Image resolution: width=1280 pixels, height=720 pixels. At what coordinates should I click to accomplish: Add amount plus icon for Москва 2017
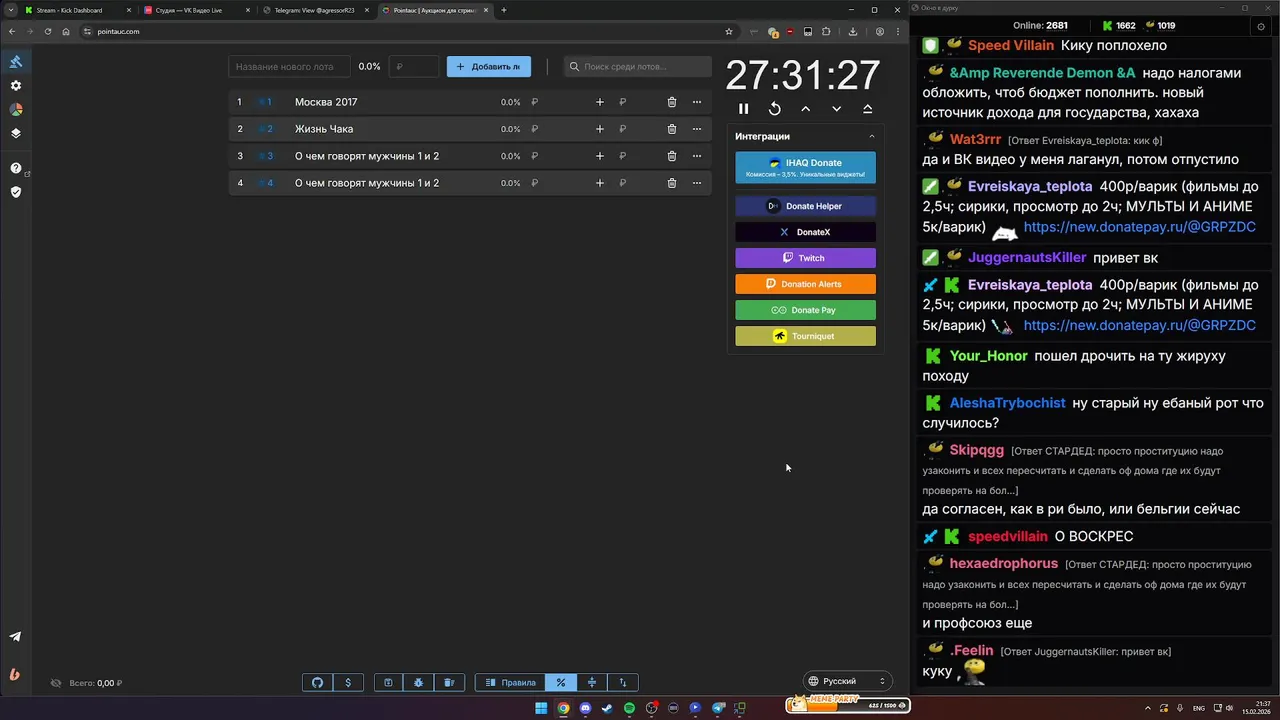tap(600, 102)
